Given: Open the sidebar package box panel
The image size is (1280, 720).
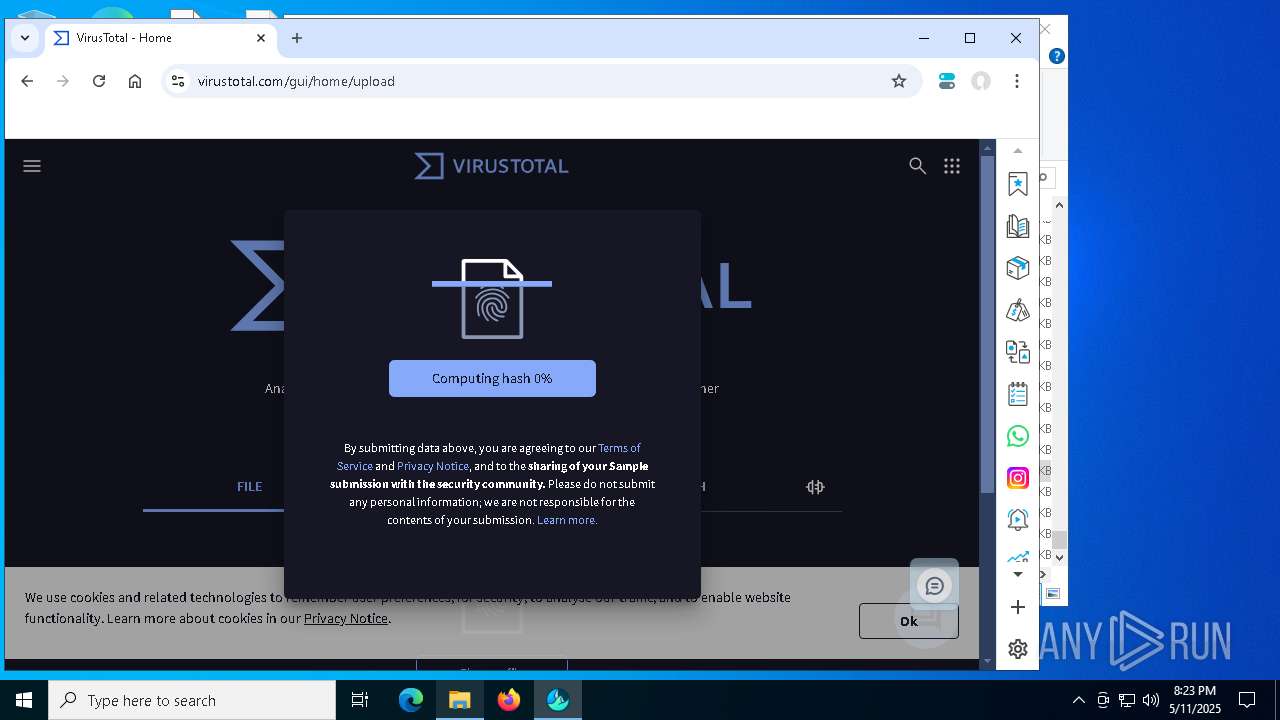Looking at the screenshot, I should click(1018, 268).
